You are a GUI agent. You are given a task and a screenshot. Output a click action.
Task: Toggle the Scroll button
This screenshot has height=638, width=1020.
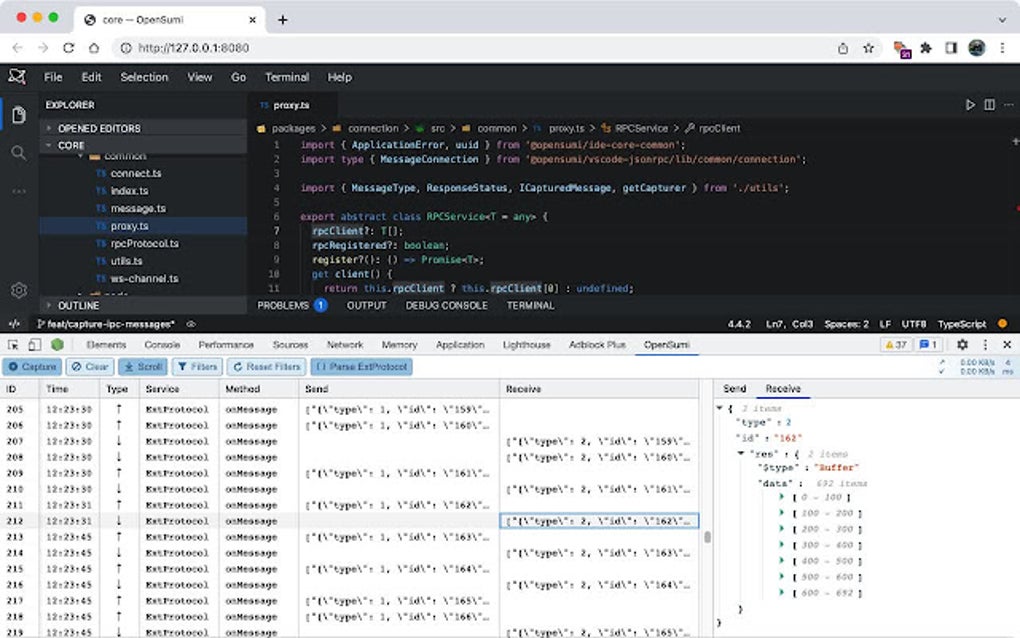pyautogui.click(x=143, y=367)
